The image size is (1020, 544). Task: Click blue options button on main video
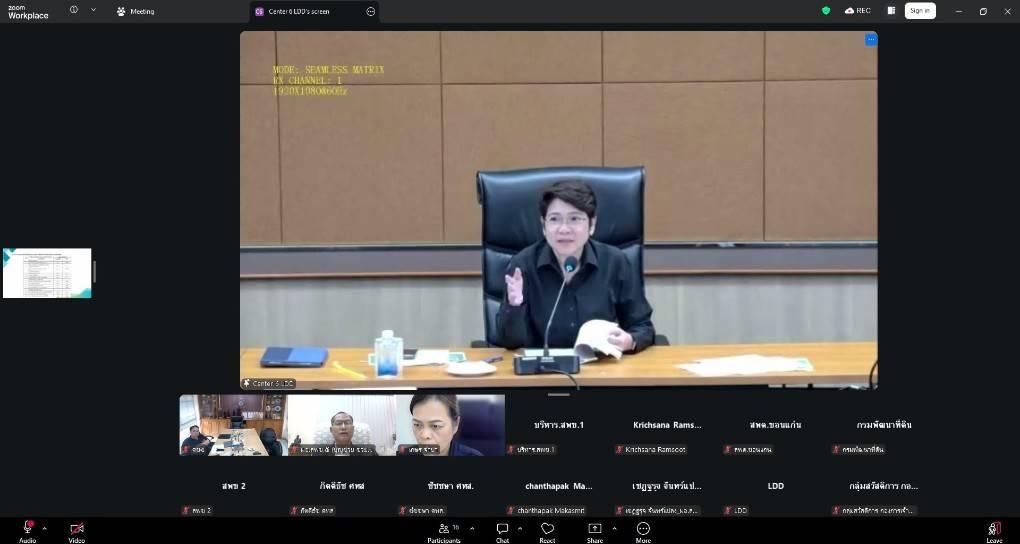871,40
